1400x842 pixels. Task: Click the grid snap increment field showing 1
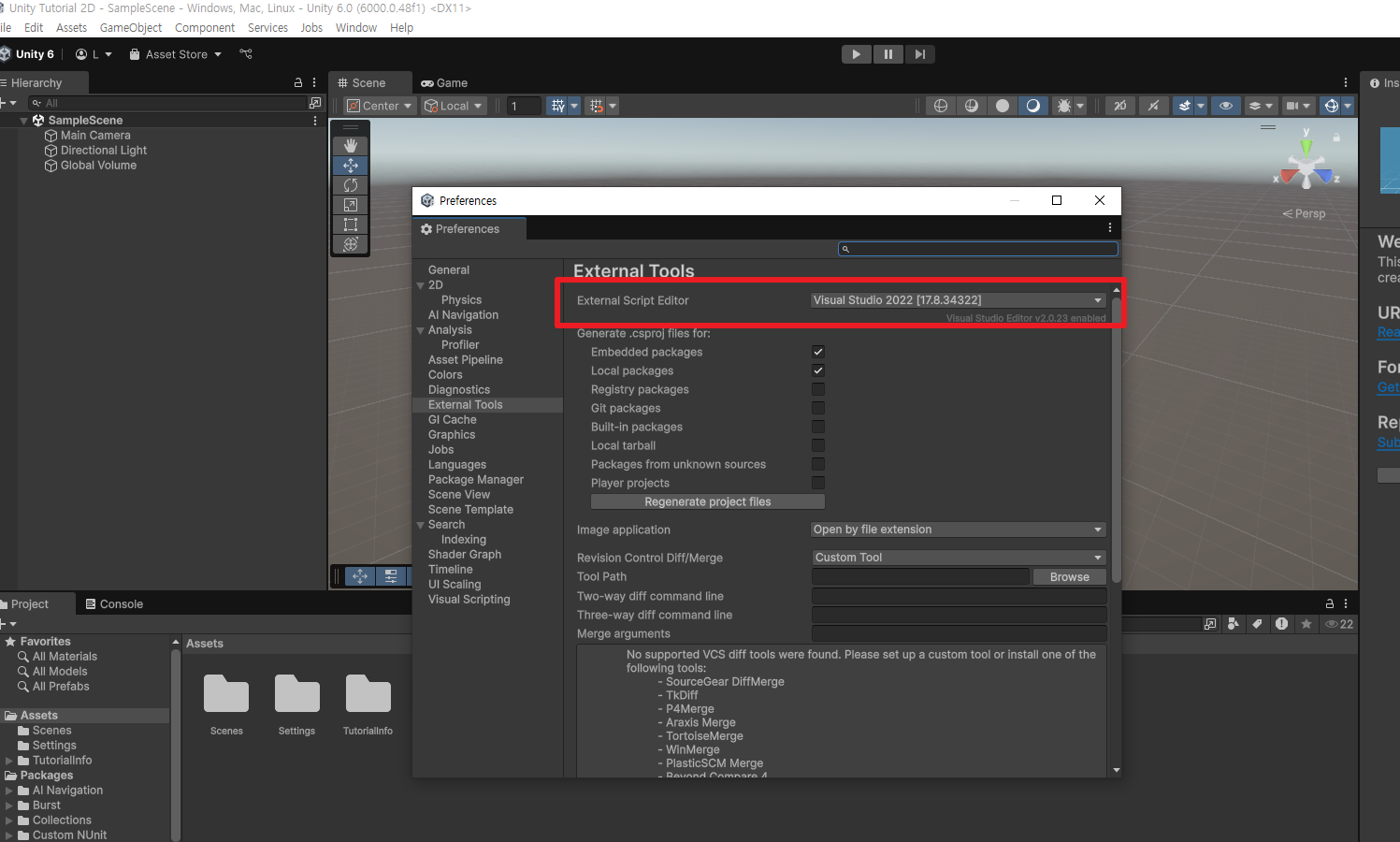524,106
